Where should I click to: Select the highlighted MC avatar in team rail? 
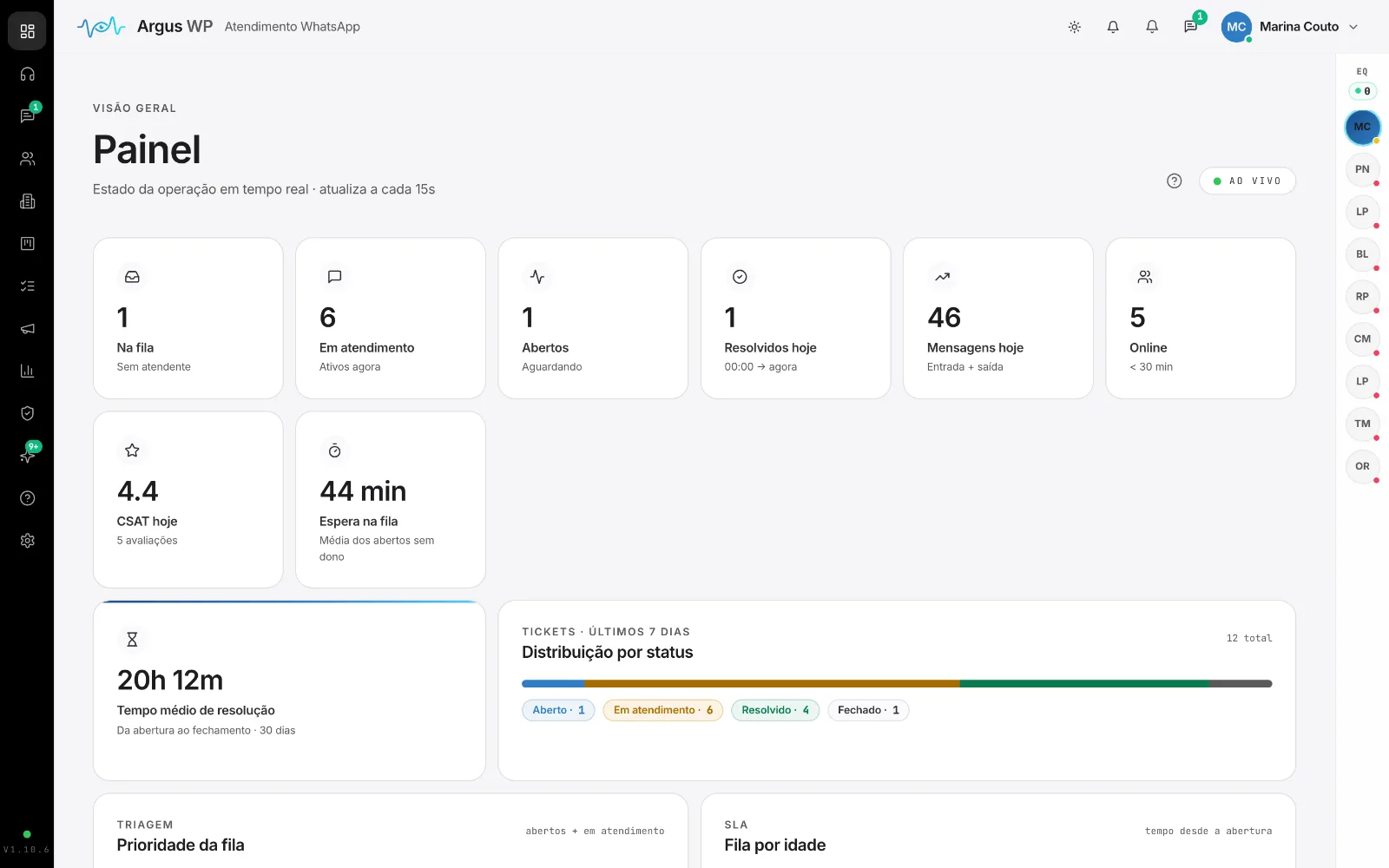(x=1362, y=127)
